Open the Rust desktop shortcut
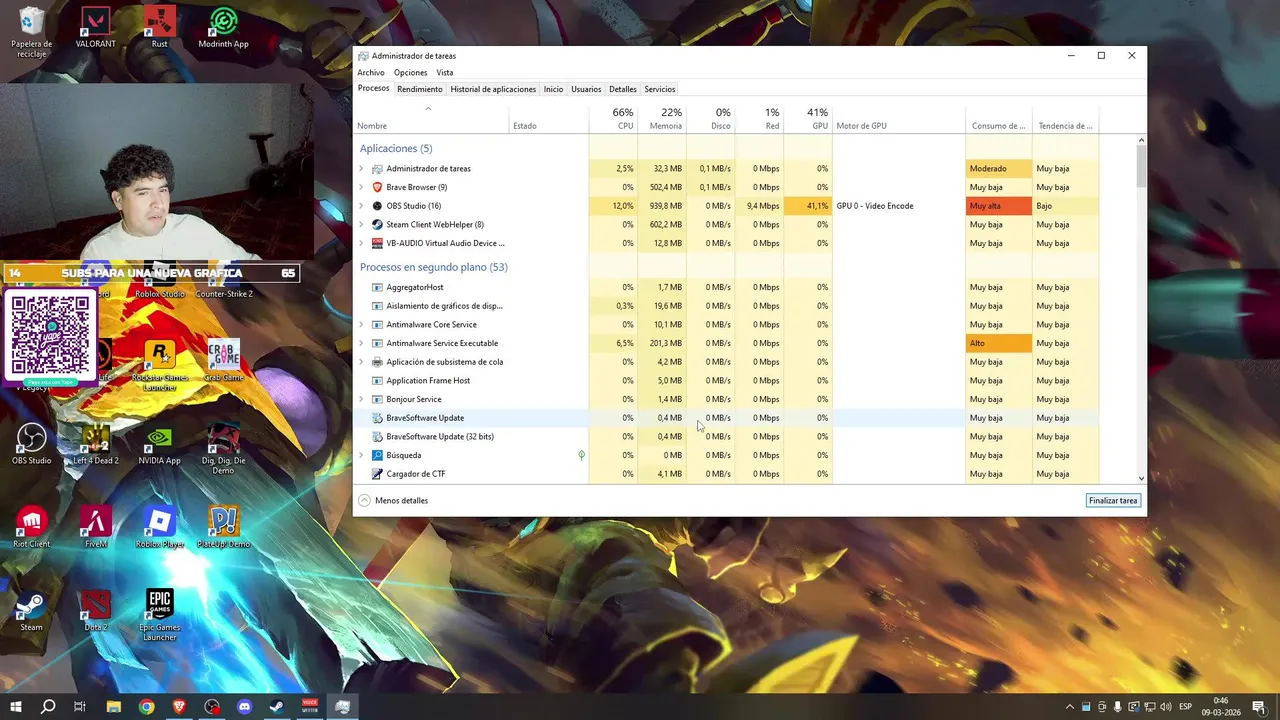 [x=160, y=28]
